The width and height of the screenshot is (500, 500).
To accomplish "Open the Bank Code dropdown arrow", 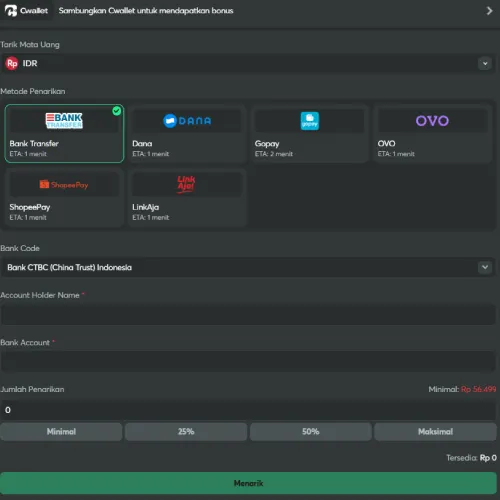I will pyautogui.click(x=485, y=267).
